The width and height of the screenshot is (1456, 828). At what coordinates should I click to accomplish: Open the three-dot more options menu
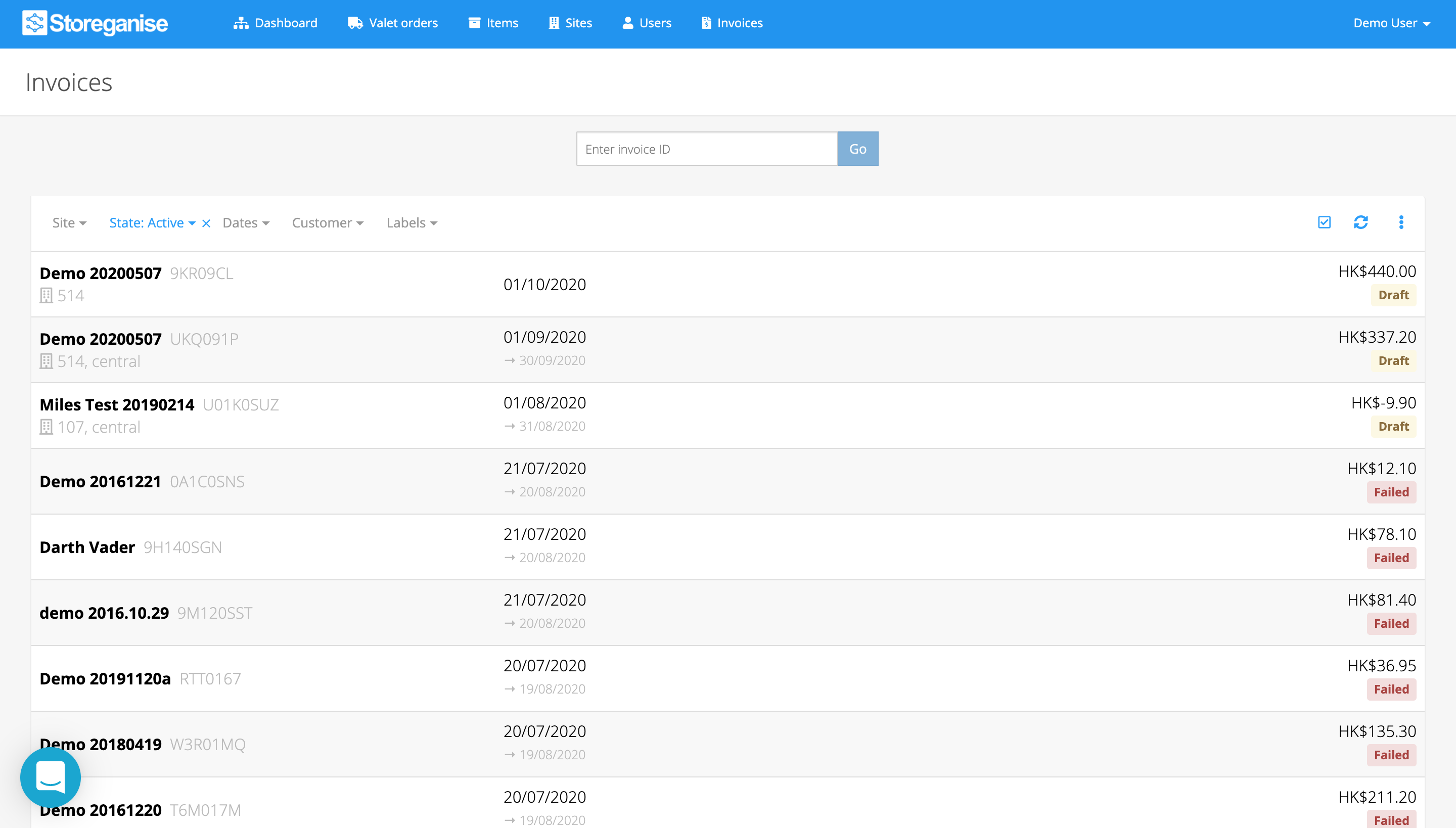click(x=1401, y=222)
